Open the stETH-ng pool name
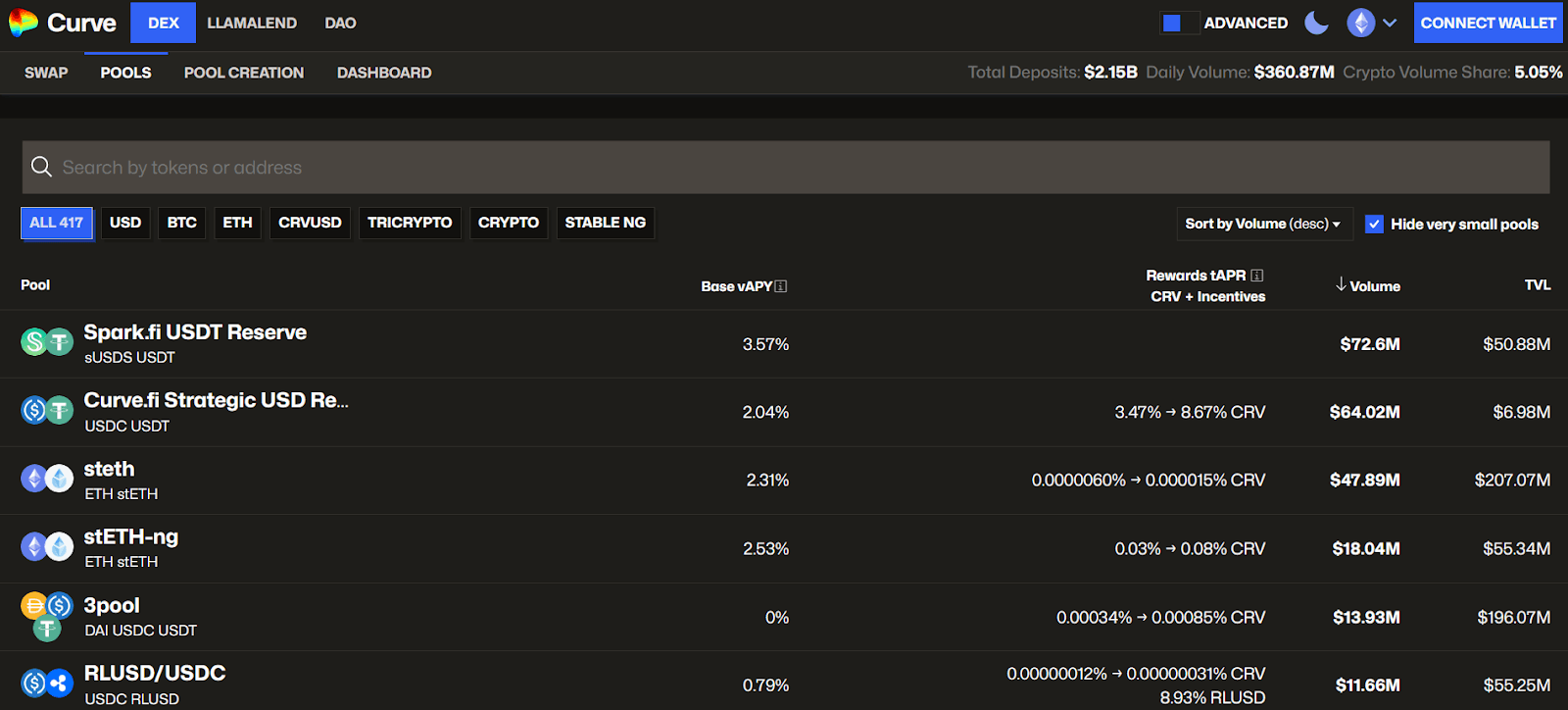This screenshot has height=710, width=1568. point(131,536)
